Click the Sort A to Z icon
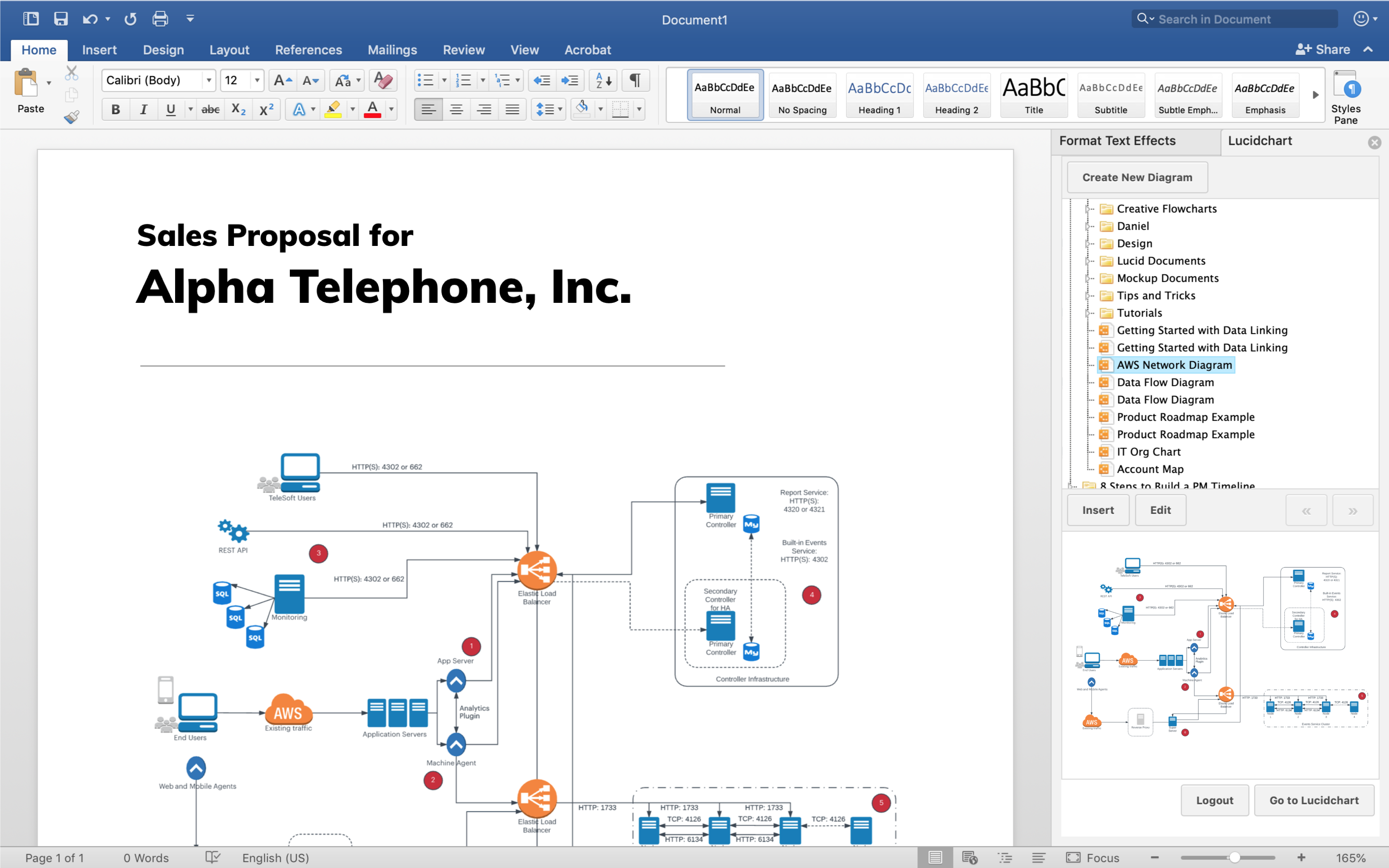The image size is (1389, 868). (603, 81)
